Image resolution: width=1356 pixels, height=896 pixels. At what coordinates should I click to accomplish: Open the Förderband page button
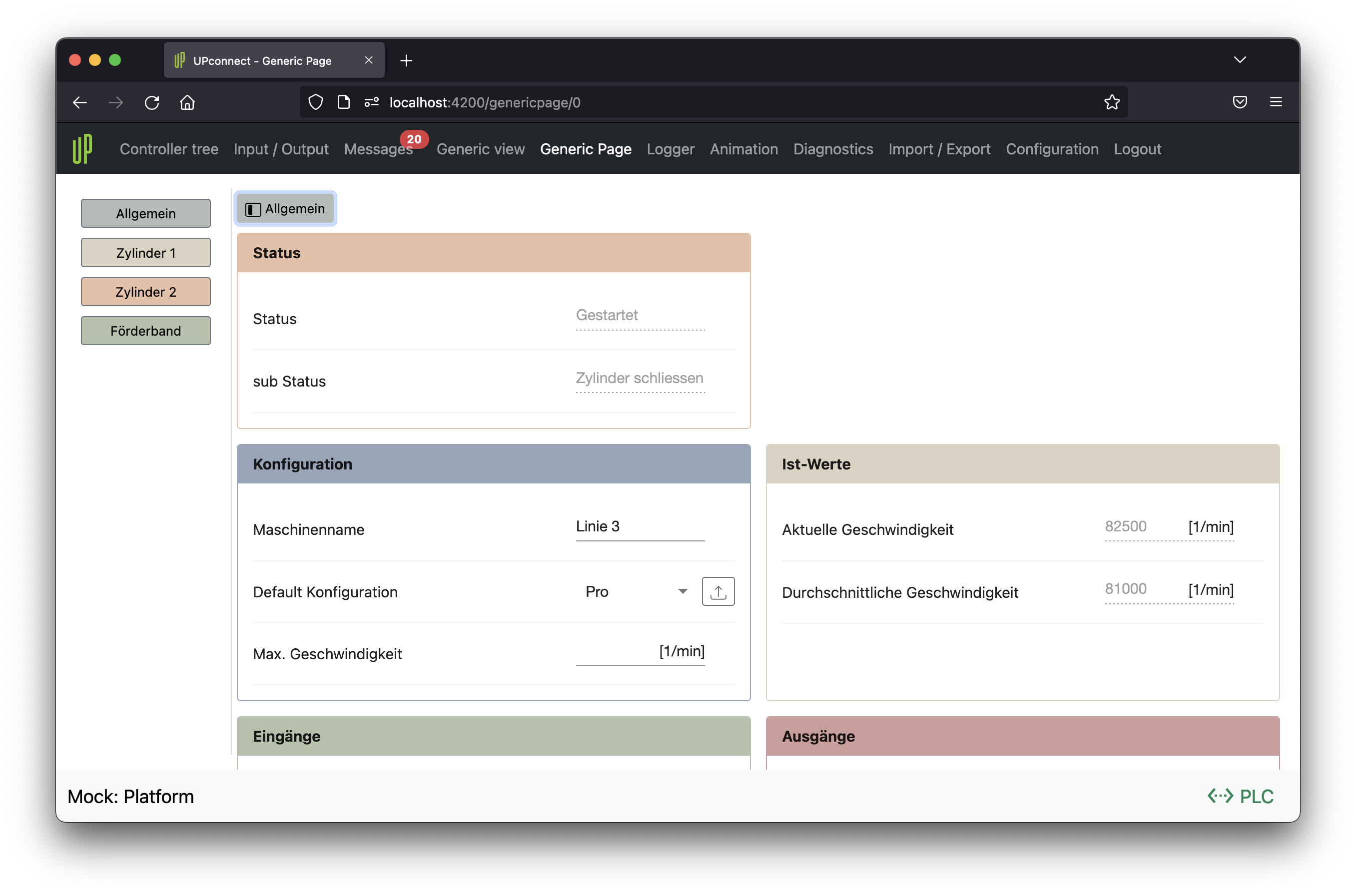click(x=146, y=331)
